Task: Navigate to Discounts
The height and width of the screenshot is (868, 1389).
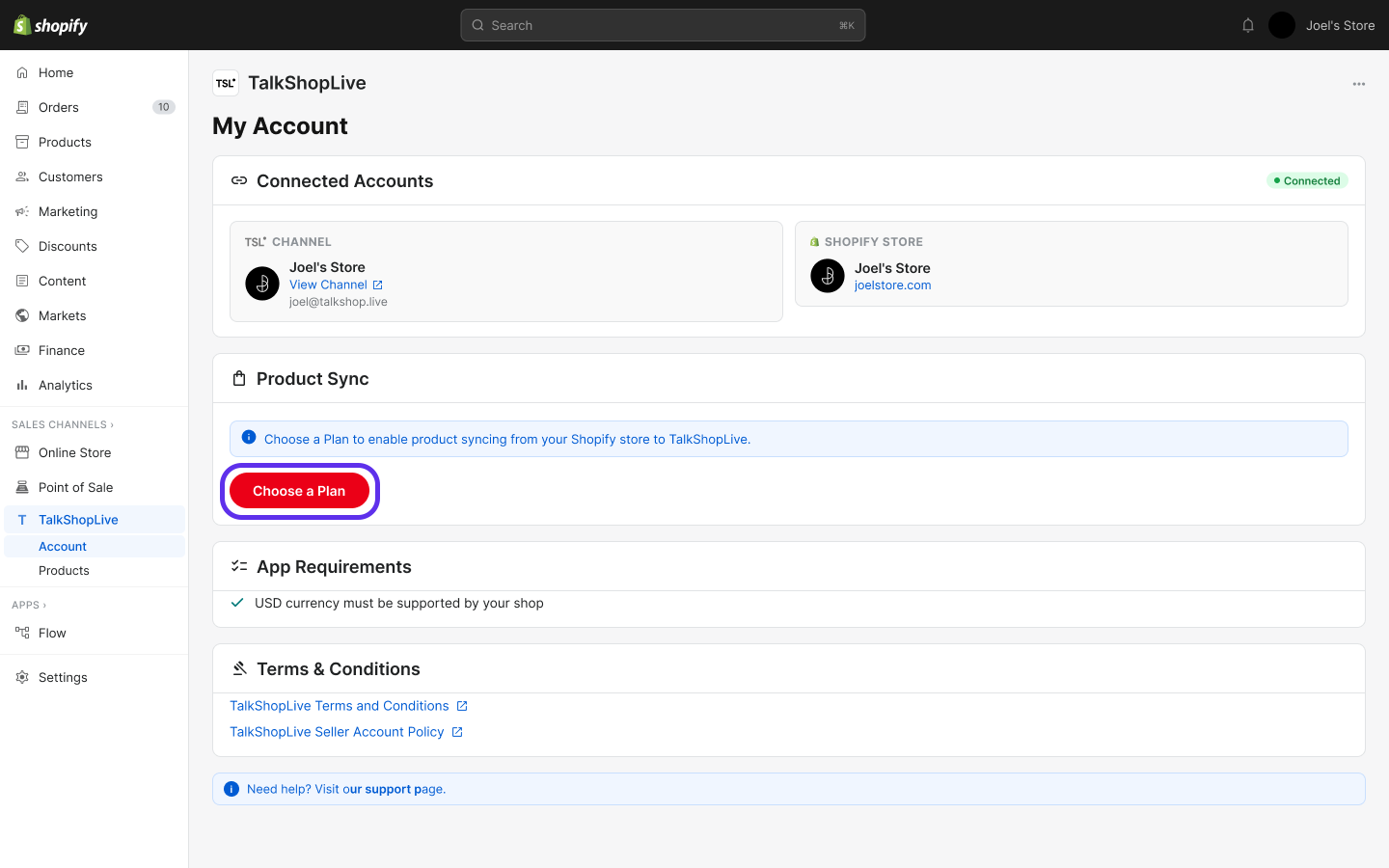Action: (x=95, y=246)
